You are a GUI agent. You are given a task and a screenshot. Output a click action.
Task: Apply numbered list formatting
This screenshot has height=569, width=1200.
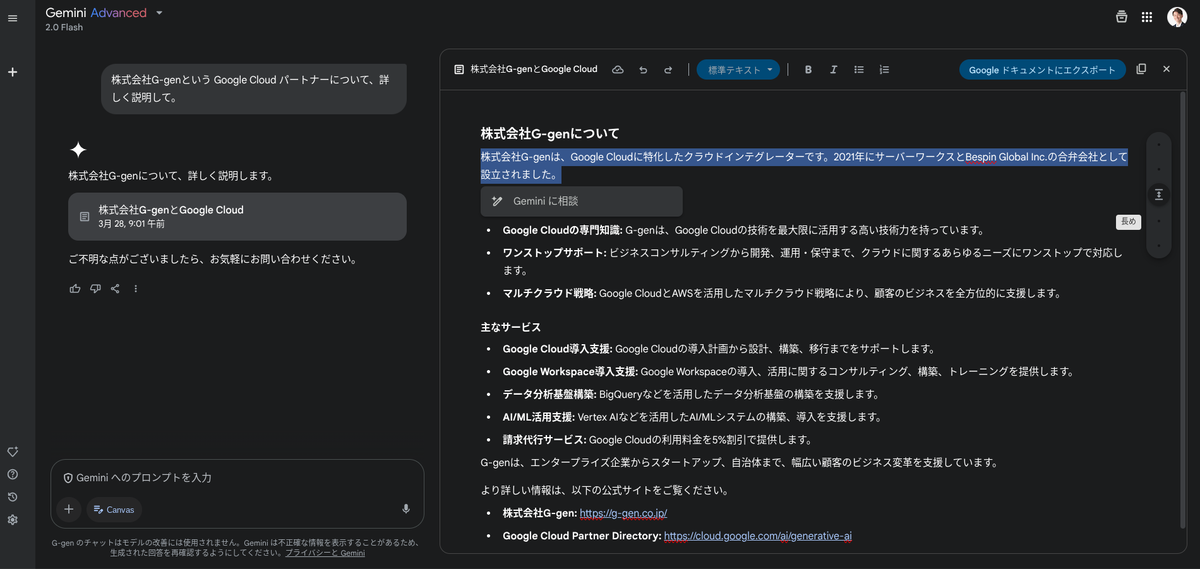884,69
